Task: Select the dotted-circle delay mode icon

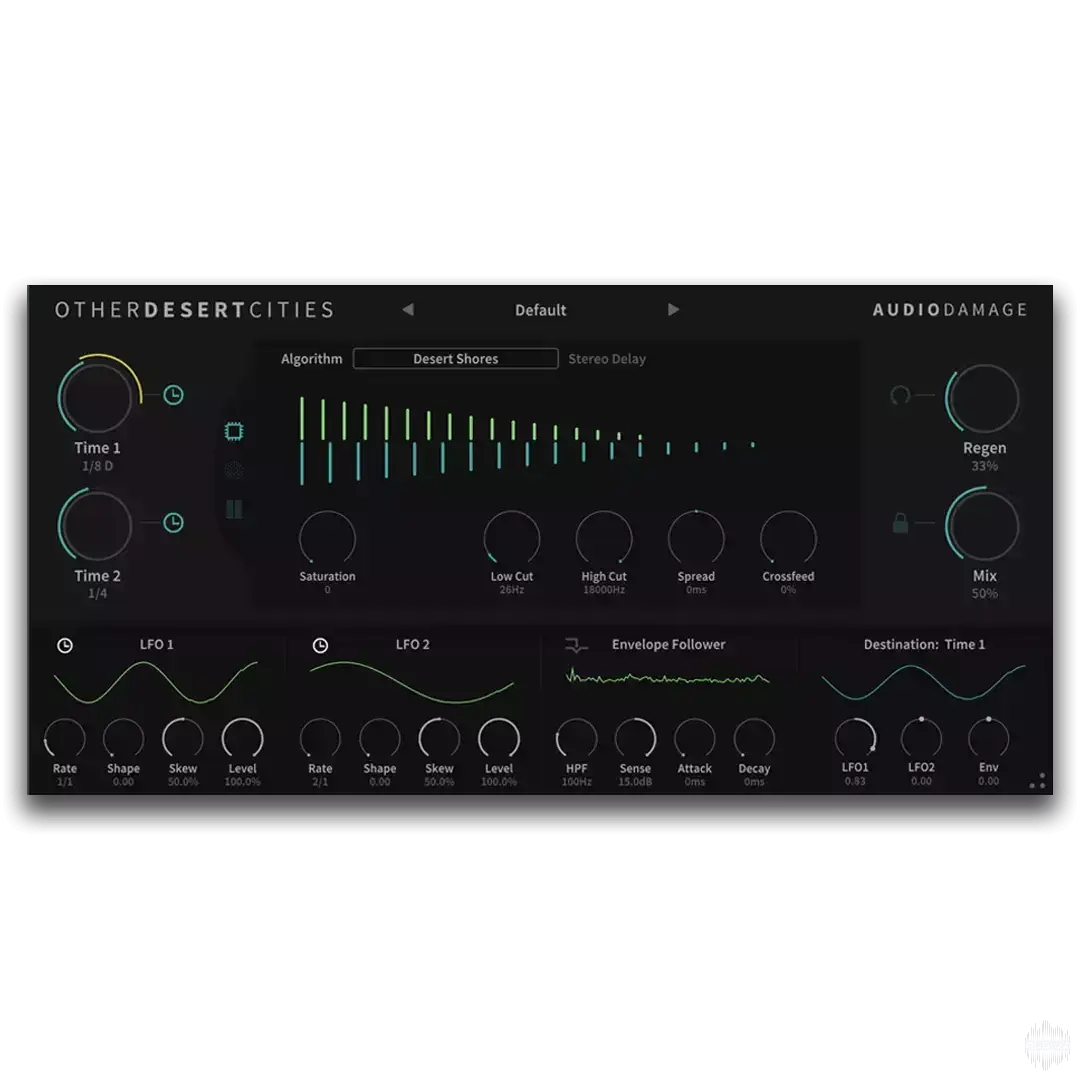Action: coord(234,470)
